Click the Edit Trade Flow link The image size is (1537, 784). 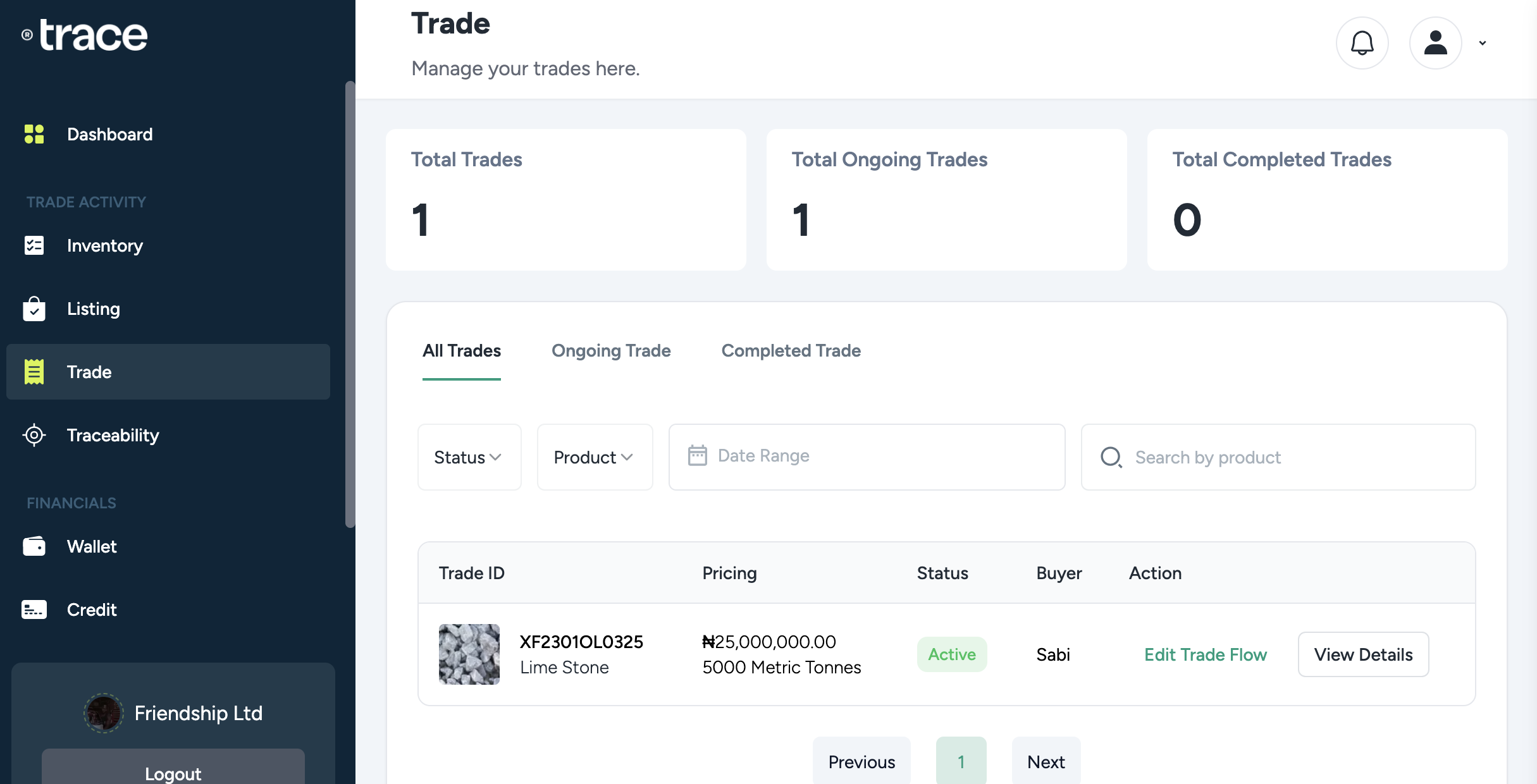(x=1205, y=654)
